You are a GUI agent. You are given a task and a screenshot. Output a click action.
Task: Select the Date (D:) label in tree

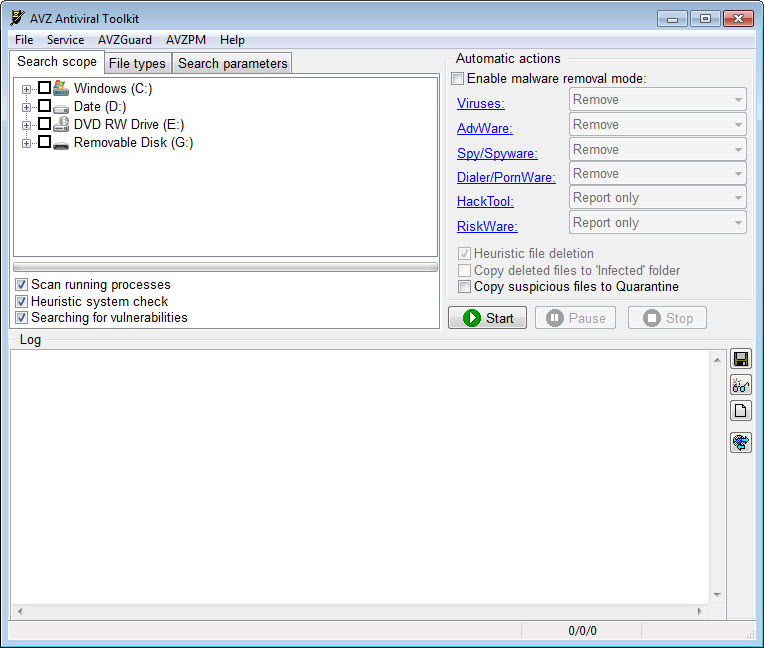100,106
